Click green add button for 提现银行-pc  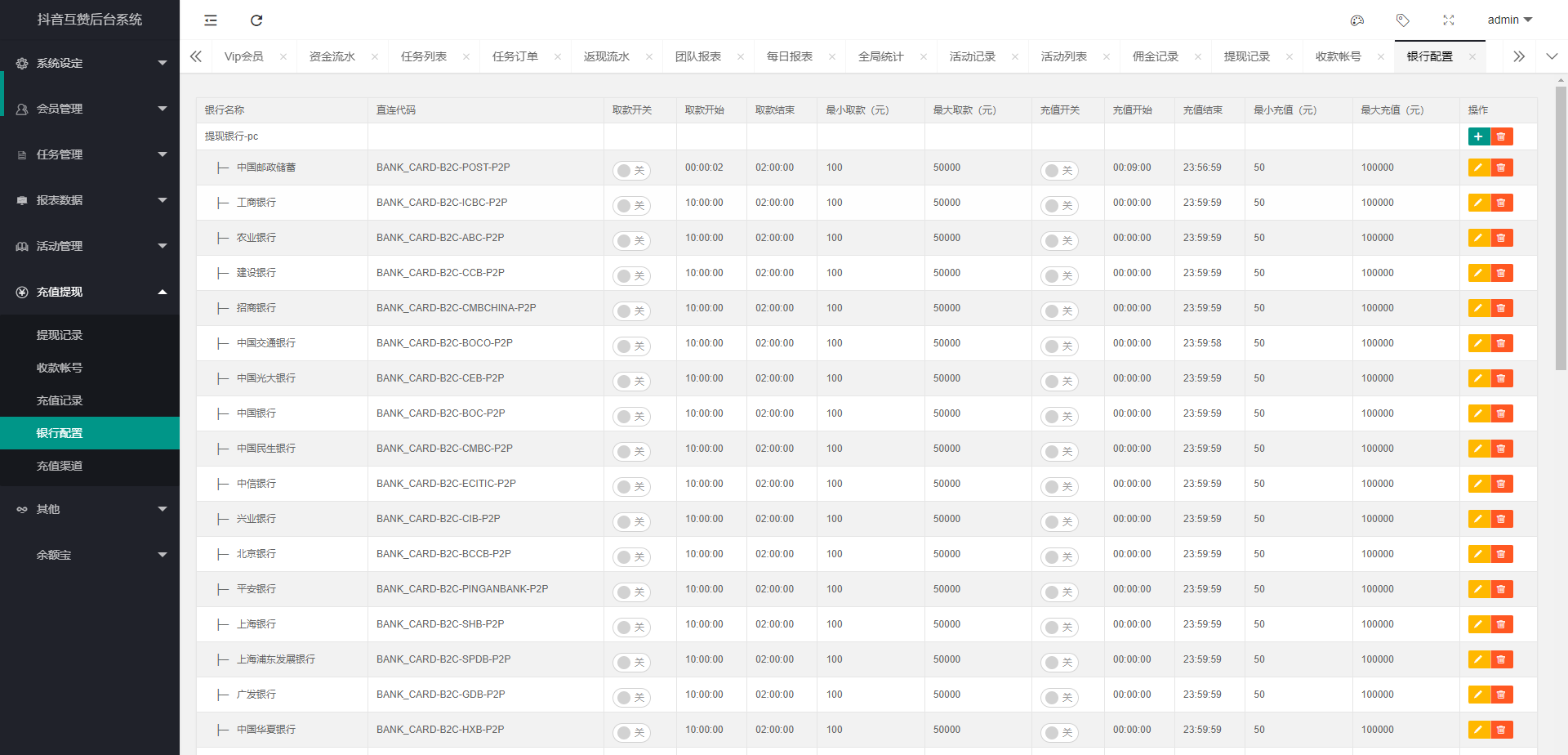click(1478, 136)
